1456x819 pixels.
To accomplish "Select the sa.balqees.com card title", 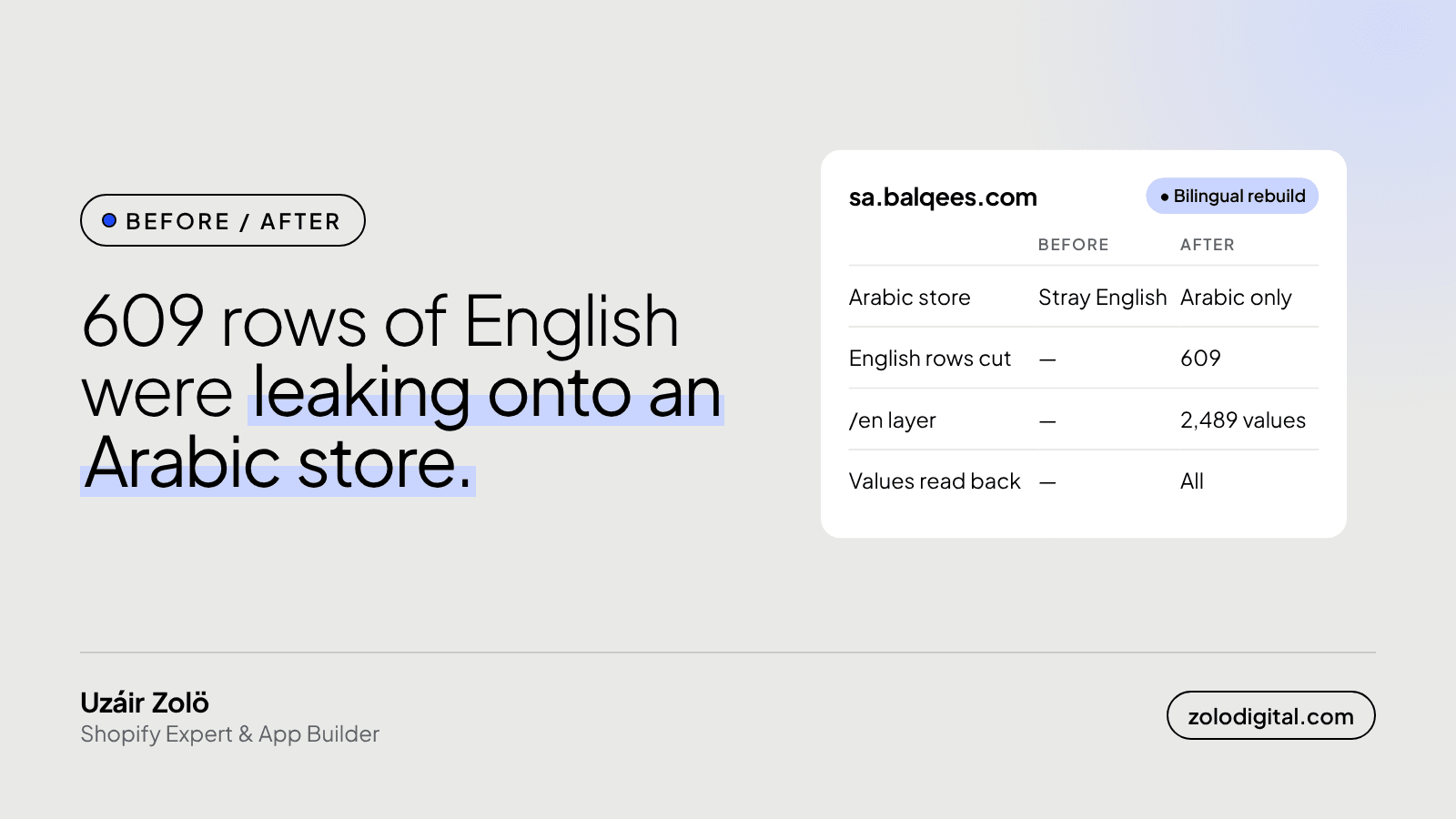I will point(943,197).
